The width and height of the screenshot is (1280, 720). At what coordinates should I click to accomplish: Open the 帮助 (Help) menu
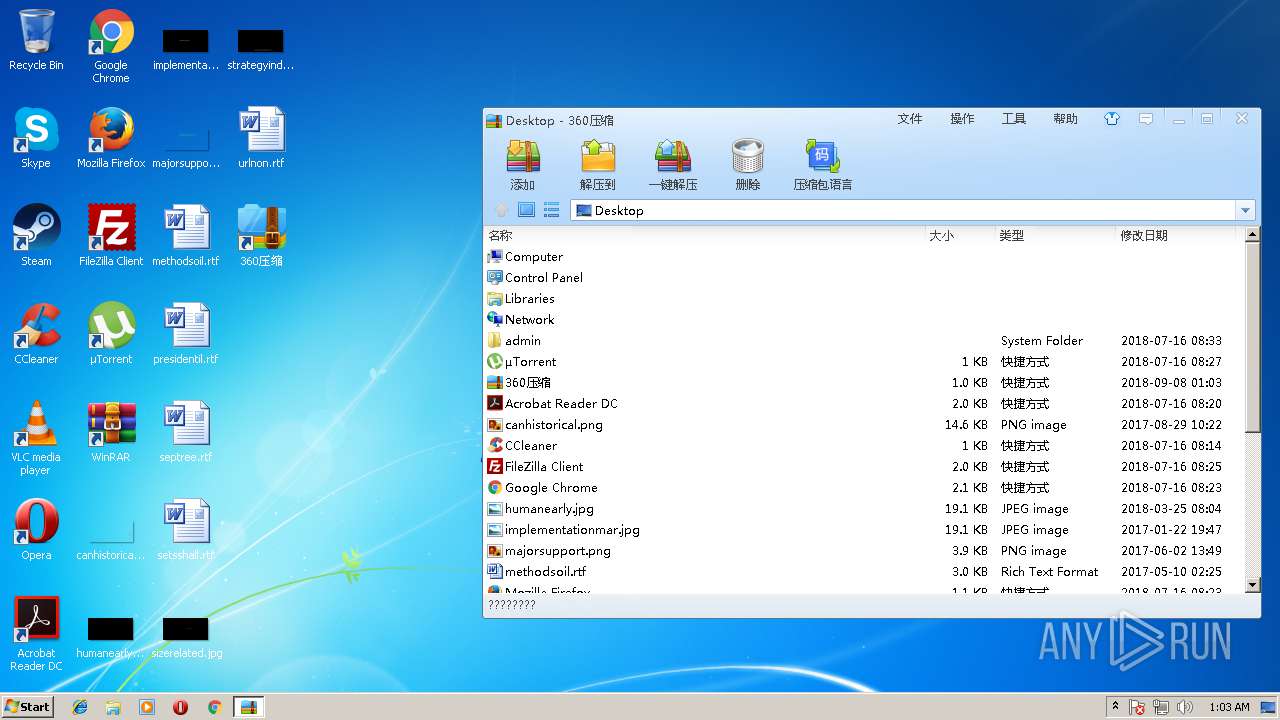pos(1065,119)
